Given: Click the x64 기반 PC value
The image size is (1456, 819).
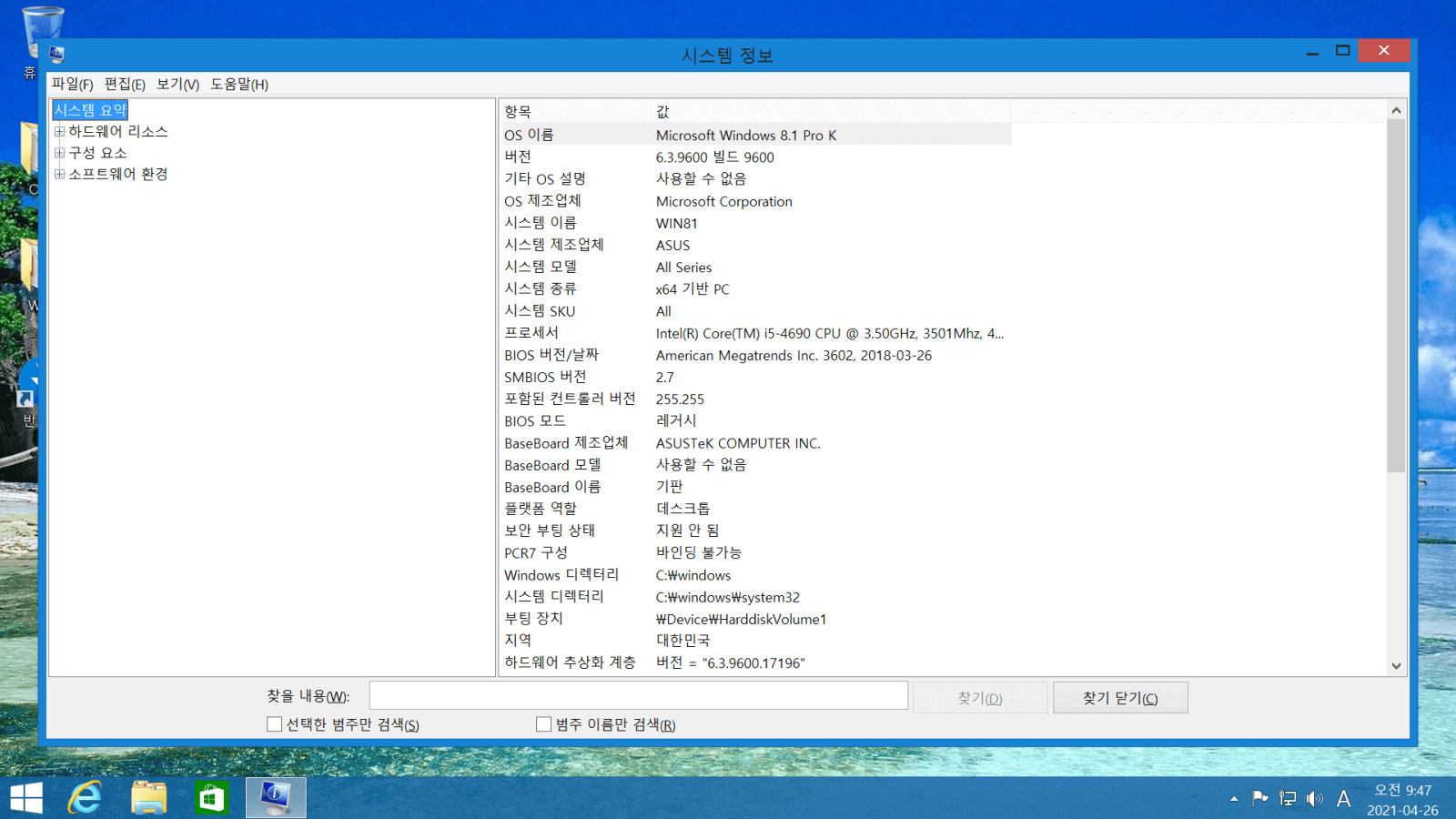Looking at the screenshot, I should [693, 289].
